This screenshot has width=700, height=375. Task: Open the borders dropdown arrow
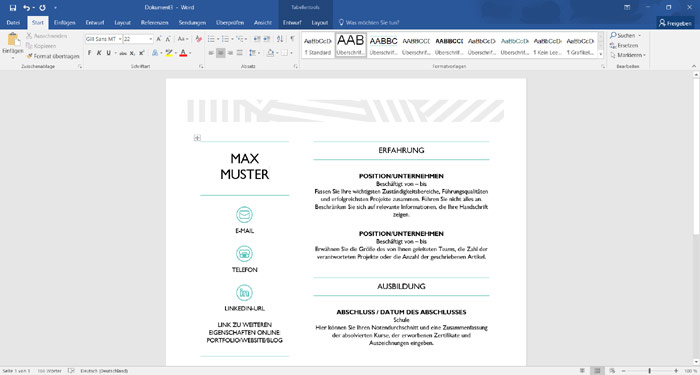coord(292,53)
